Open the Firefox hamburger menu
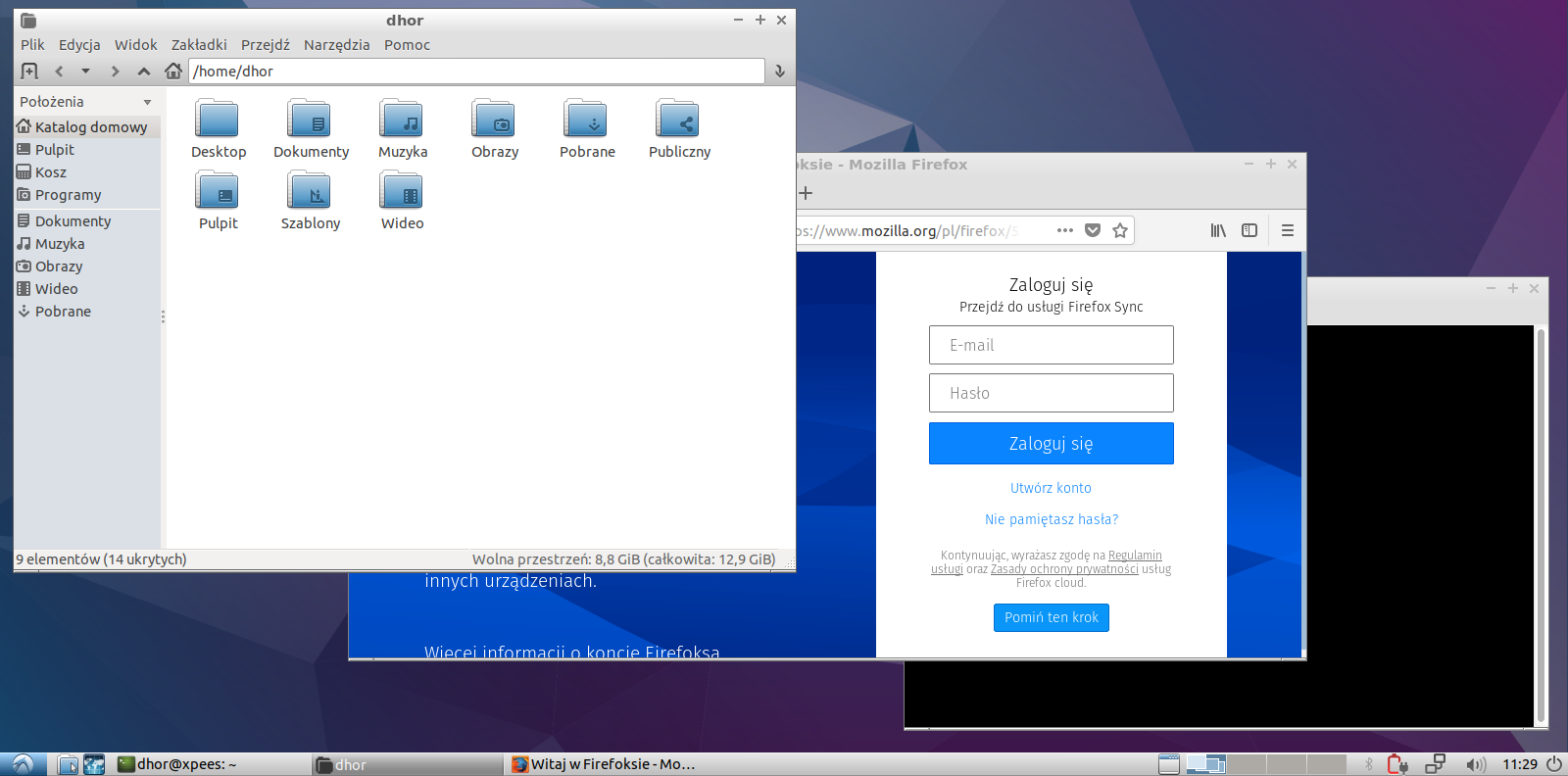Image resolution: width=1568 pixels, height=776 pixels. coord(1288,230)
